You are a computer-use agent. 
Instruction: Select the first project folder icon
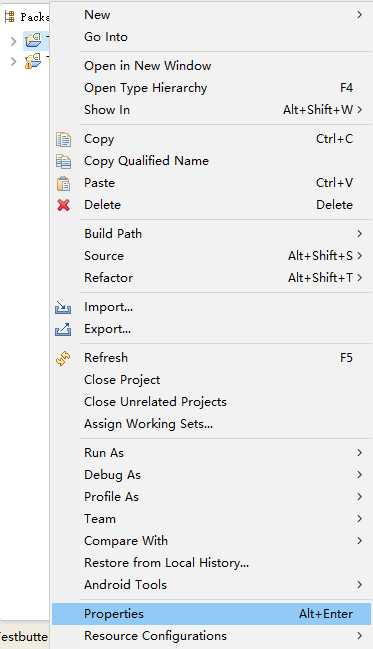point(33,40)
